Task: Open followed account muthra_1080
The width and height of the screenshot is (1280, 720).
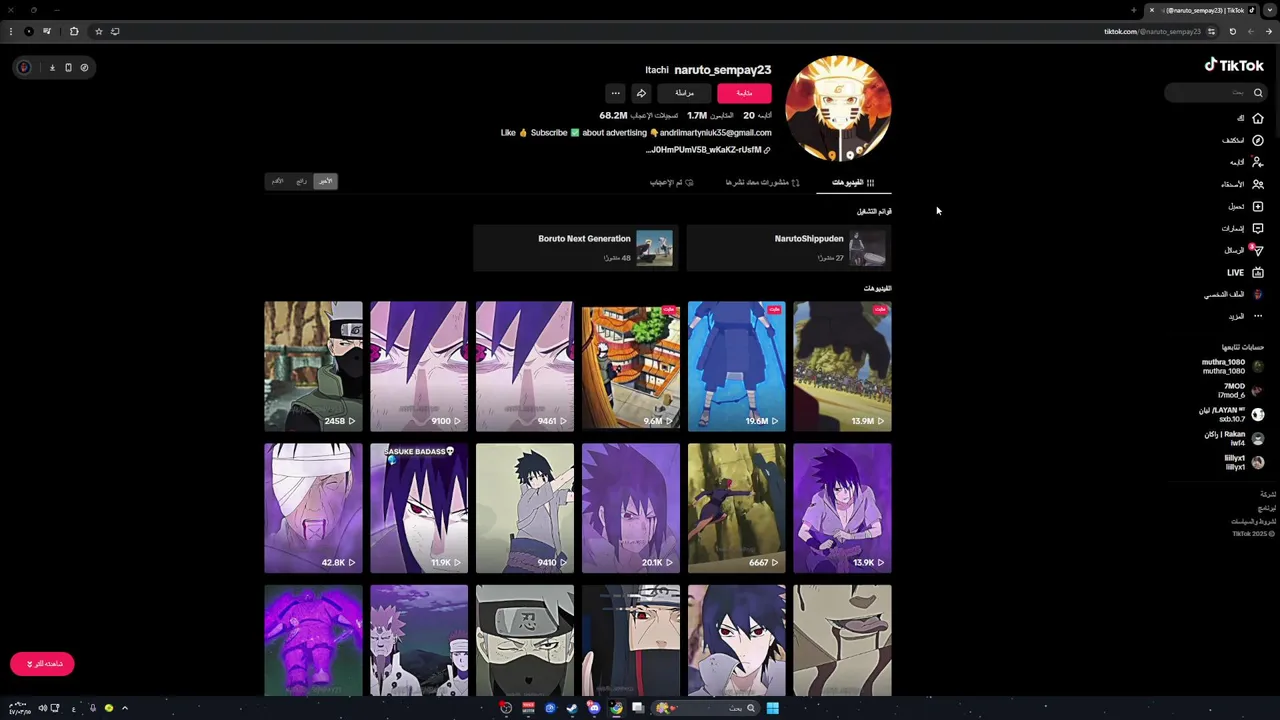Action: pos(1232,367)
